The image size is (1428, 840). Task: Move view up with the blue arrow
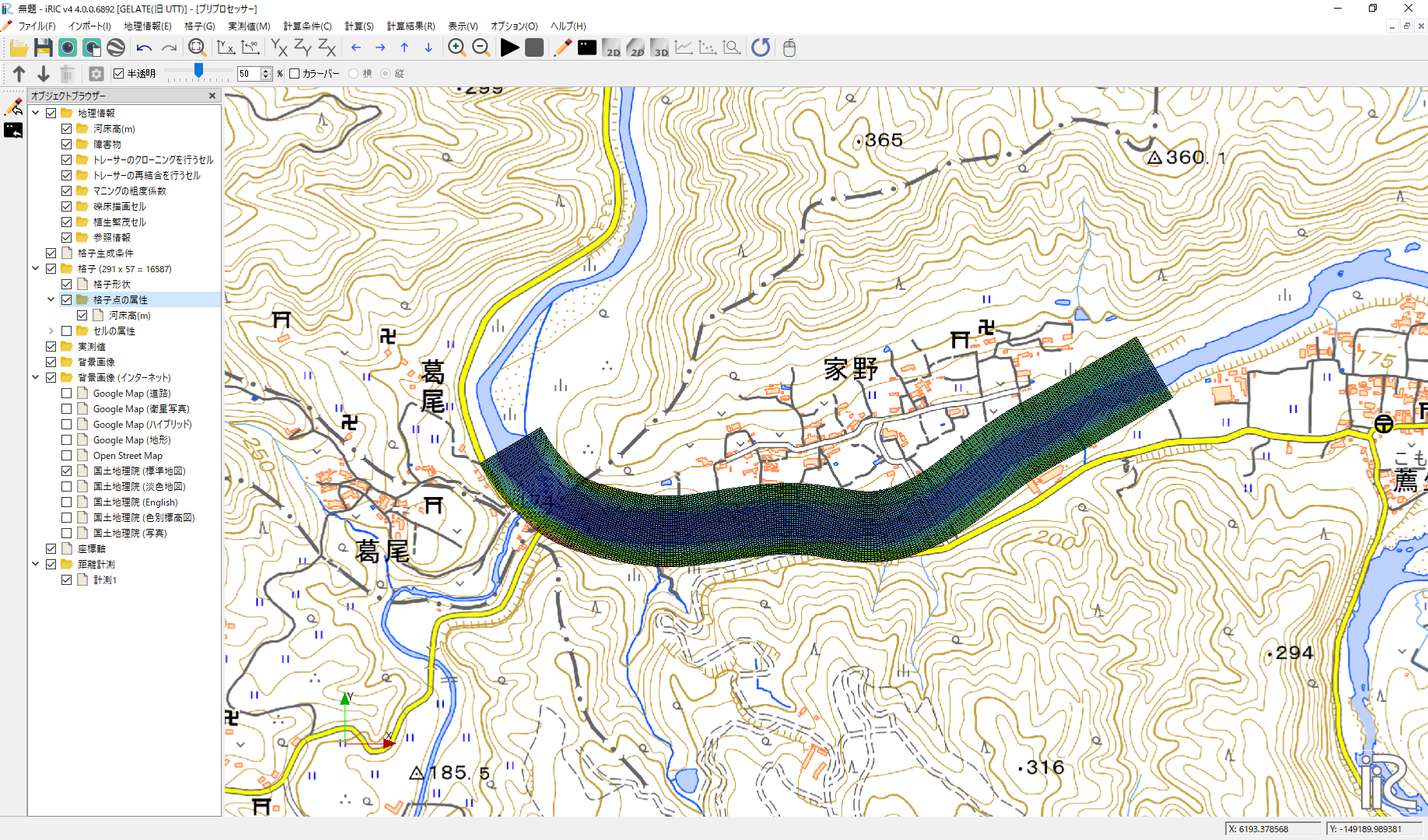(404, 48)
